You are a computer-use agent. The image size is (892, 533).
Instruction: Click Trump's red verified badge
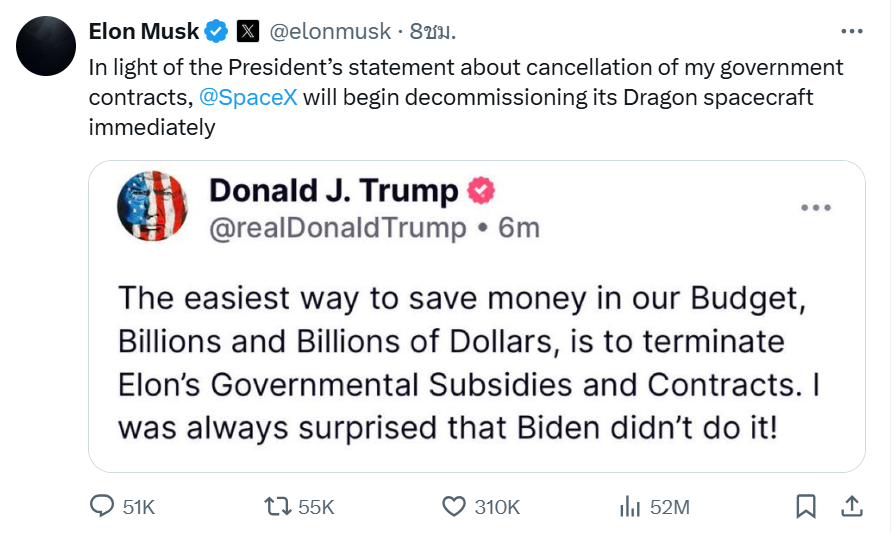[482, 190]
